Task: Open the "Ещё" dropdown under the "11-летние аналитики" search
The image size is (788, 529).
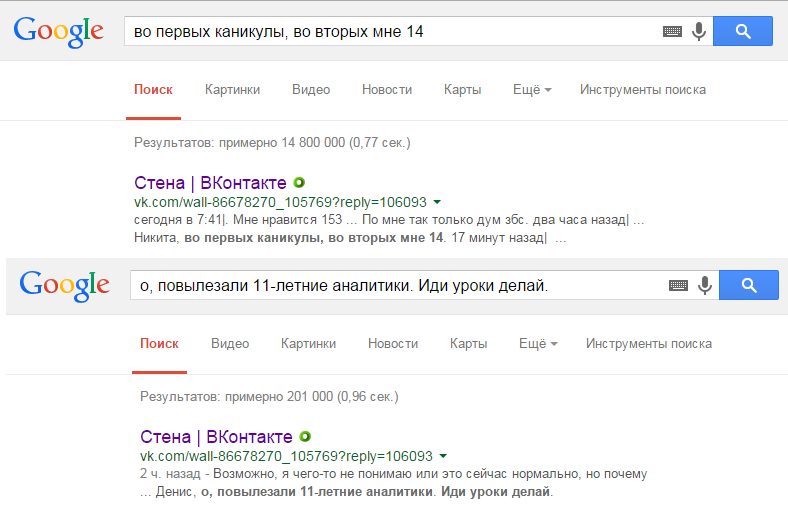Action: point(537,344)
